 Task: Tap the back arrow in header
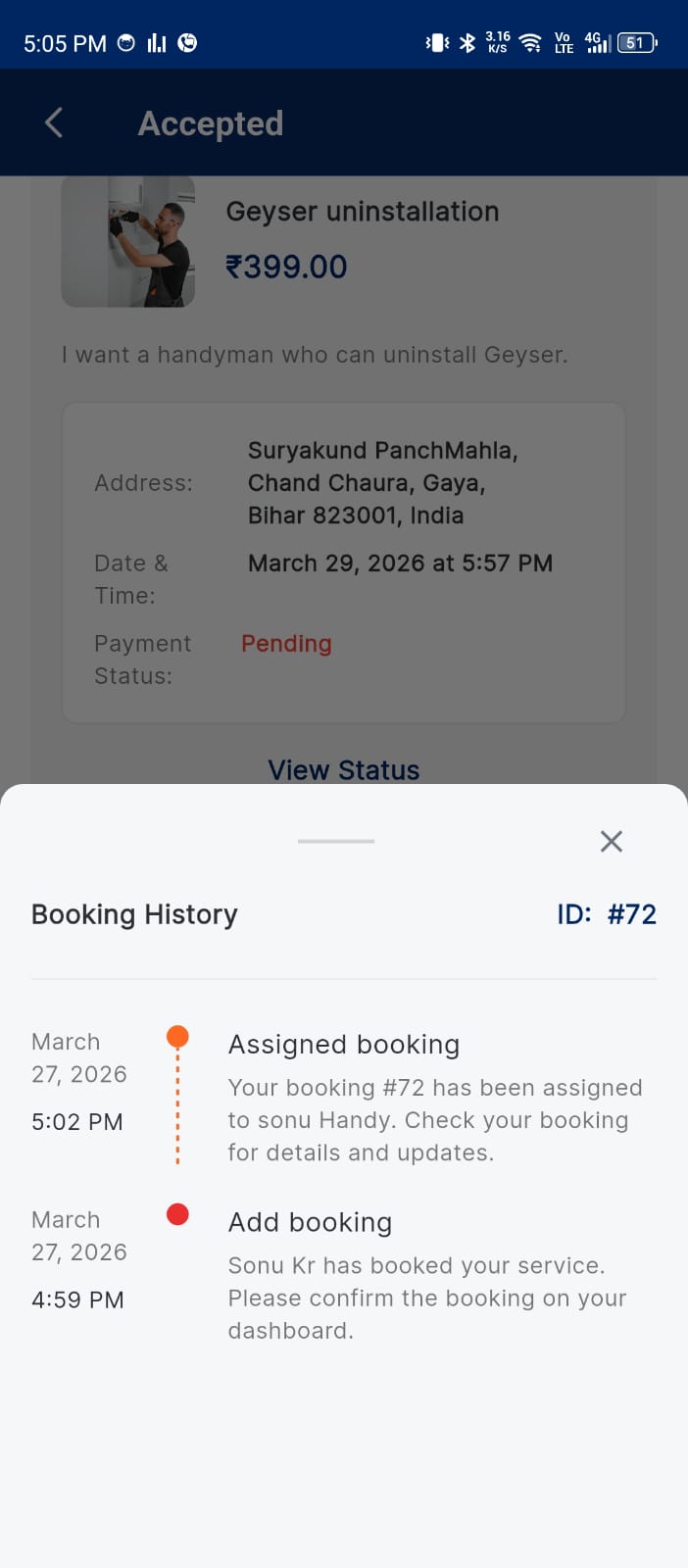pos(54,123)
